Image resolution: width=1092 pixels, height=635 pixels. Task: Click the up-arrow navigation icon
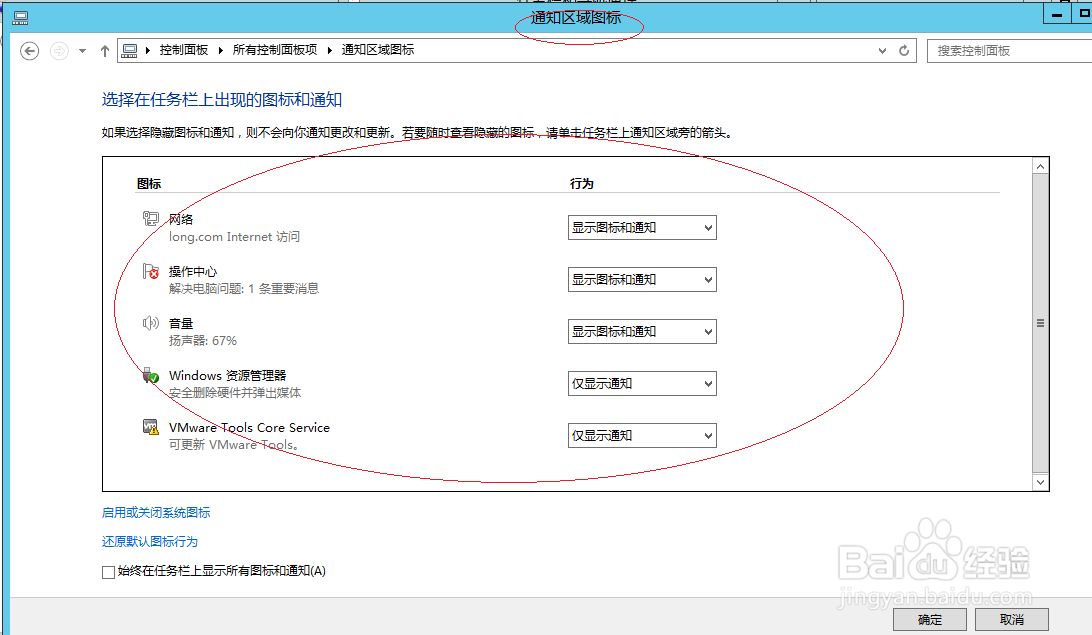point(104,49)
